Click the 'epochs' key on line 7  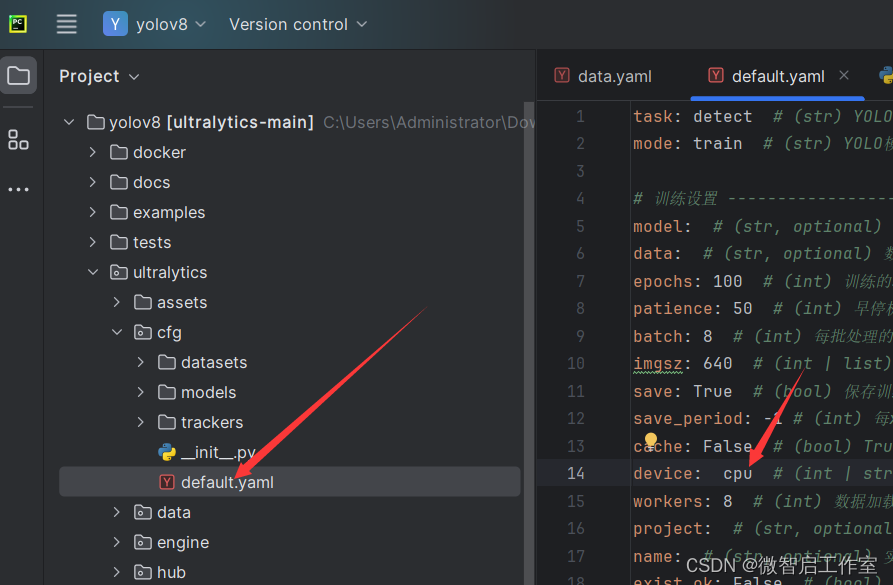[x=663, y=281]
